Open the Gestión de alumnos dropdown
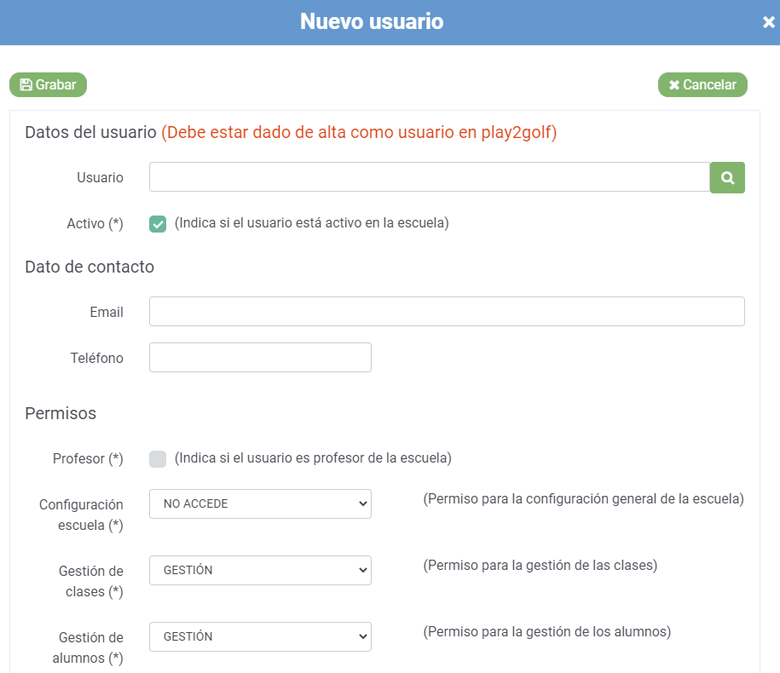 point(260,637)
